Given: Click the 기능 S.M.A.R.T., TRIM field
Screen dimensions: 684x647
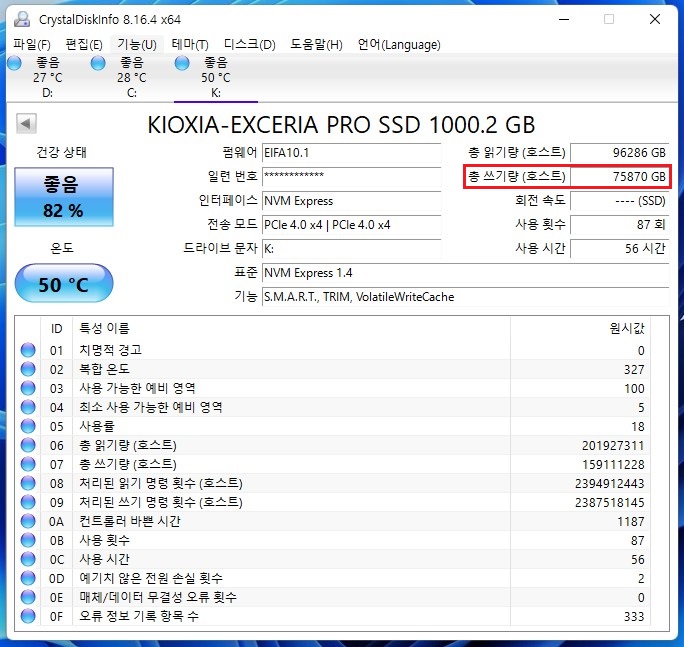Looking at the screenshot, I should [465, 297].
